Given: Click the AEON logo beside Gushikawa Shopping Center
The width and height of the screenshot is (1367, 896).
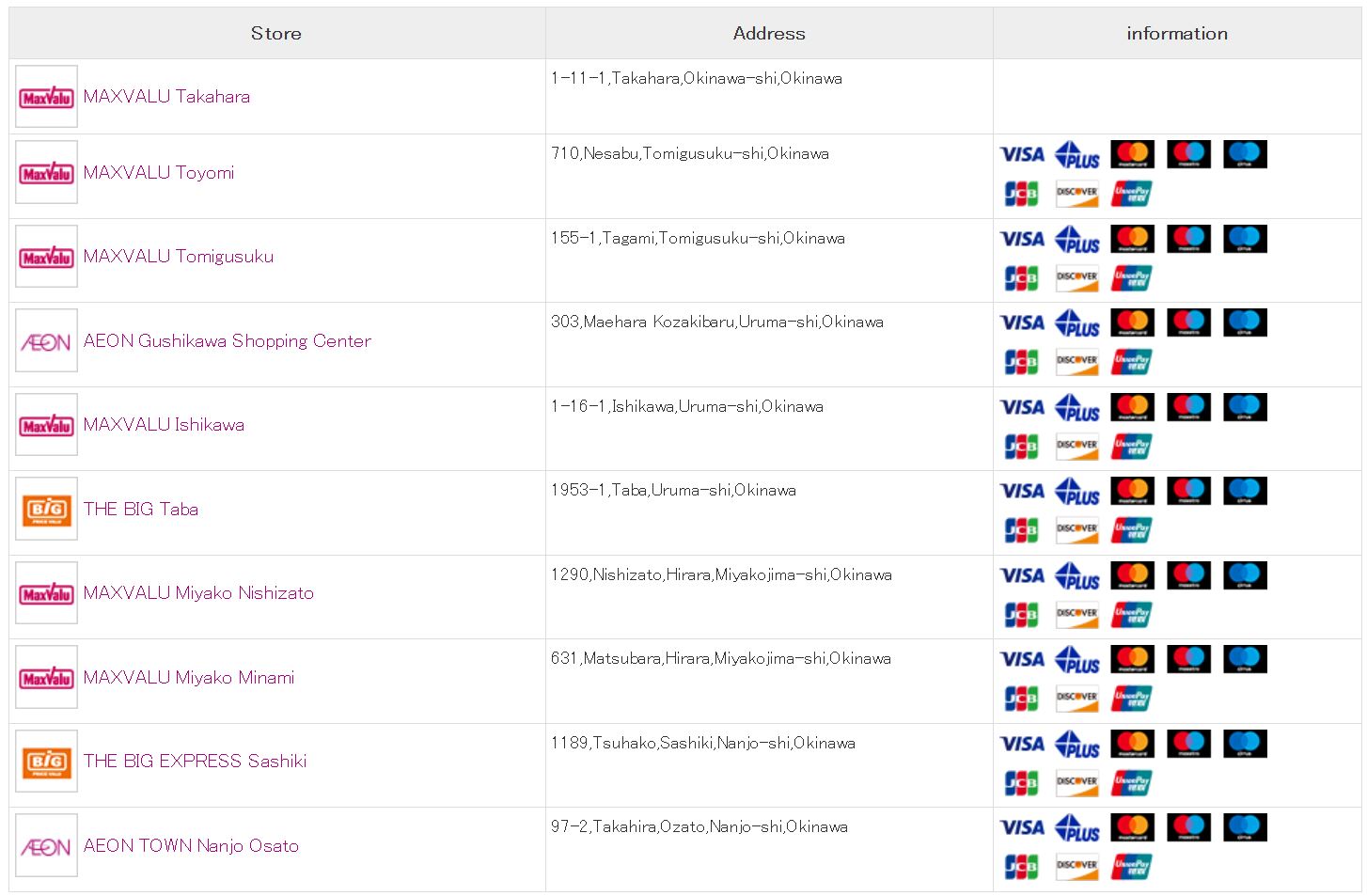Looking at the screenshot, I should pyautogui.click(x=47, y=340).
